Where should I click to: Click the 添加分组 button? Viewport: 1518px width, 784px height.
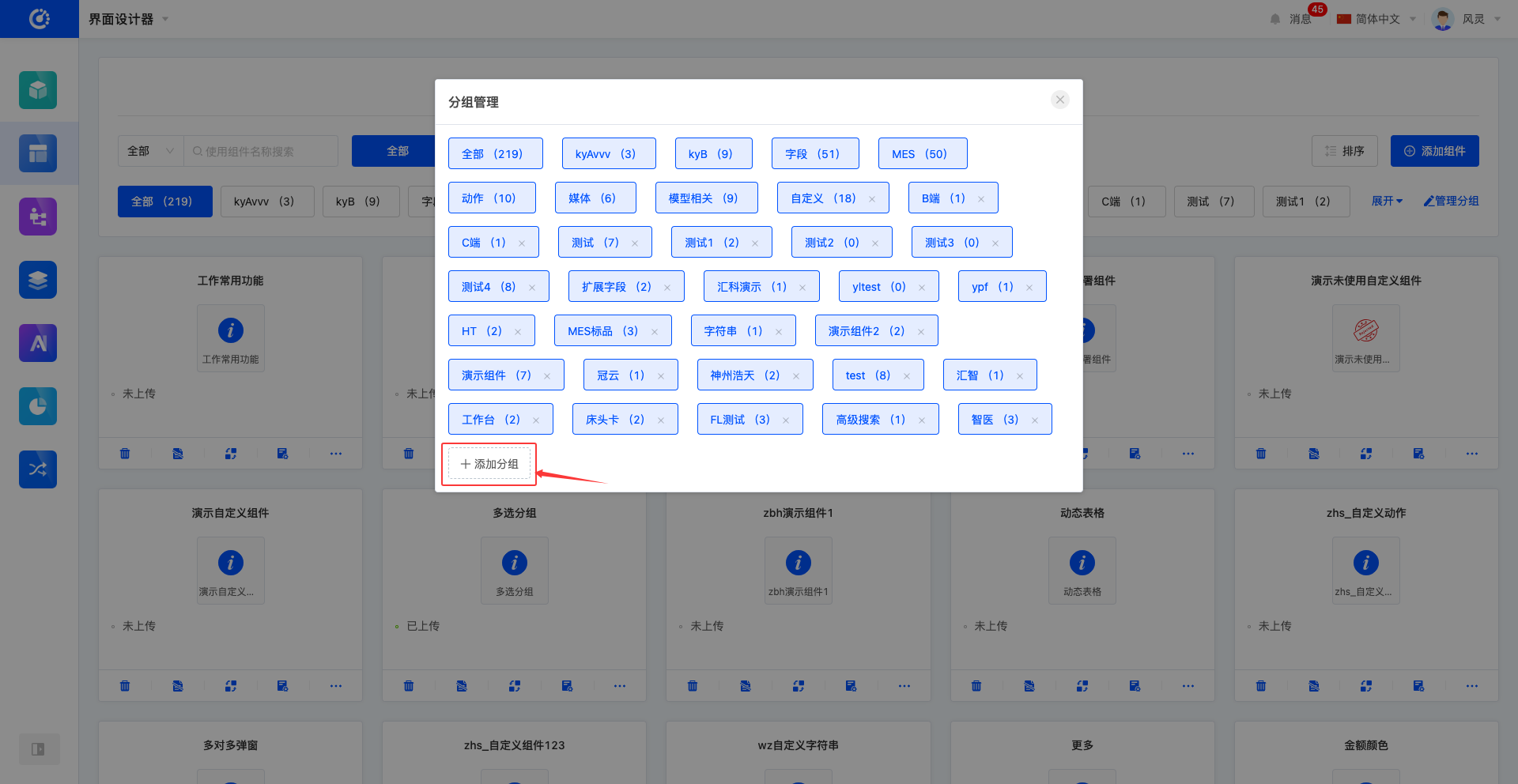coord(489,464)
